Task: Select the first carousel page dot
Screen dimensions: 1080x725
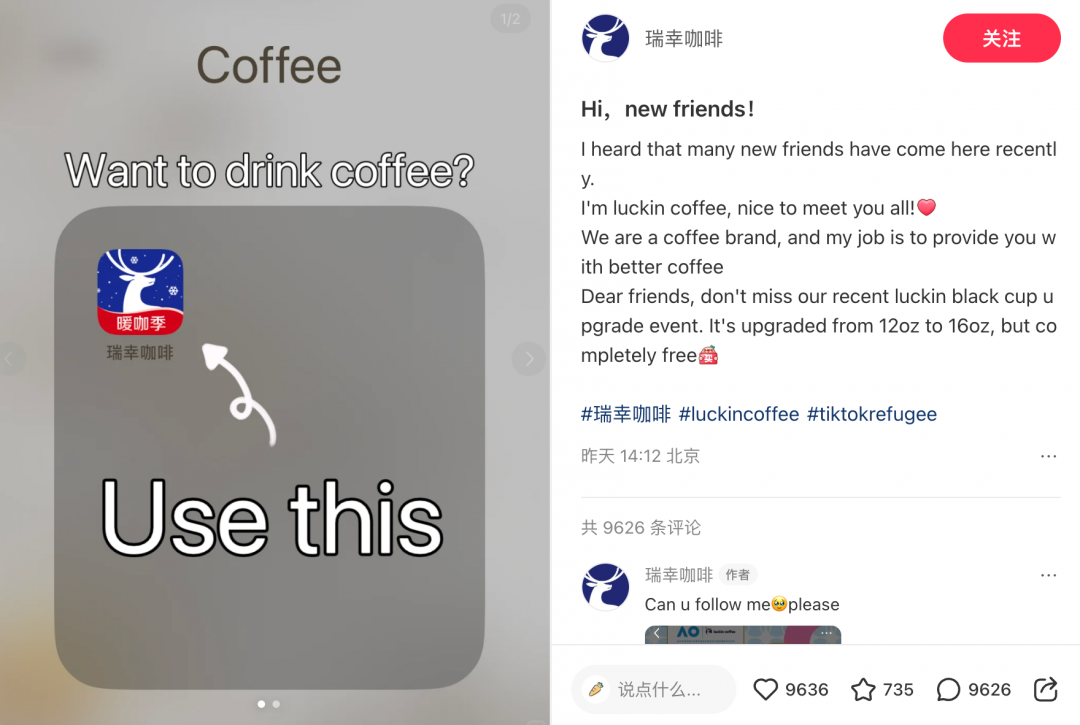Action: coord(261,704)
